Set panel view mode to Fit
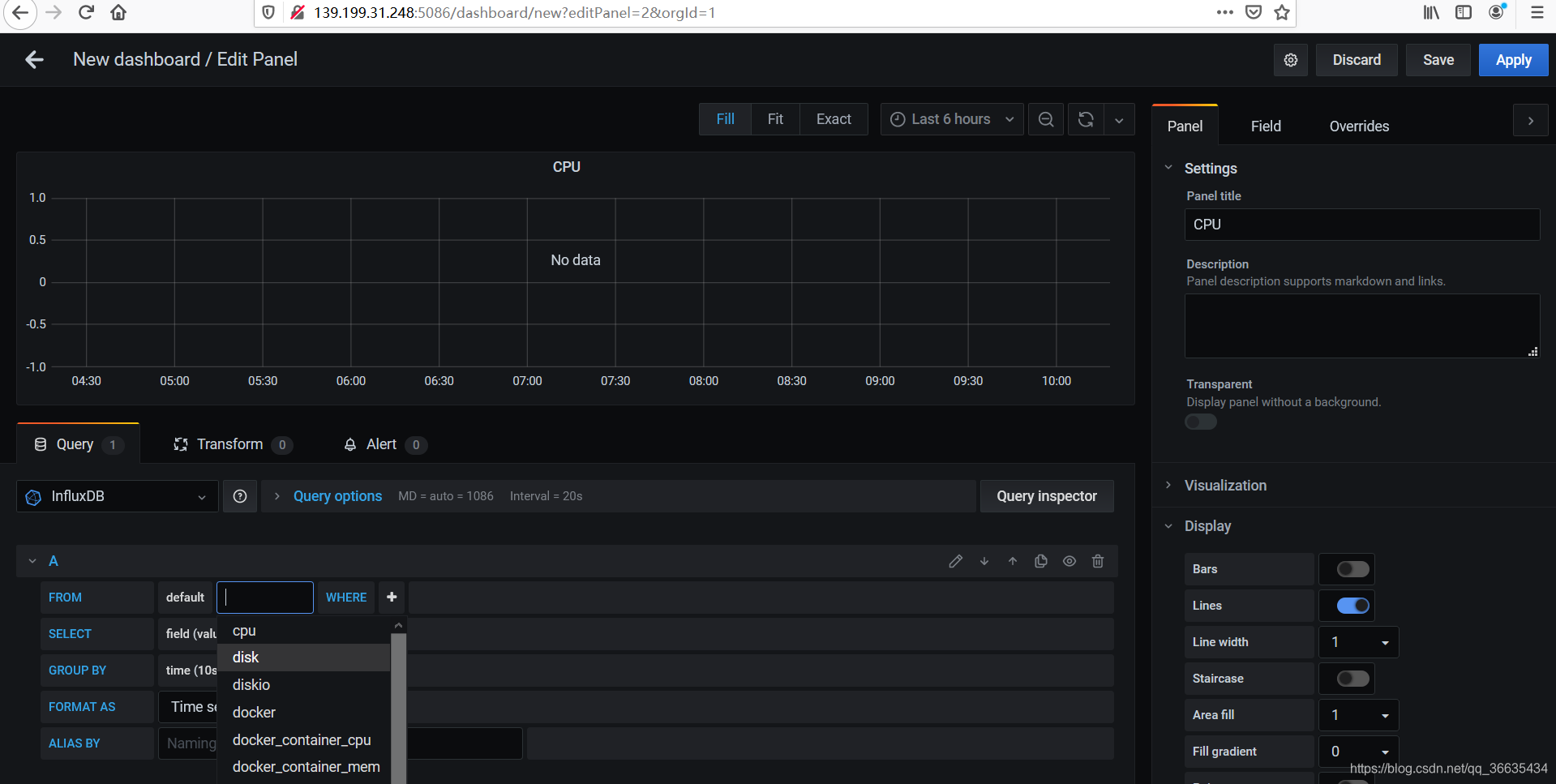The width and height of the screenshot is (1556, 784). click(x=775, y=119)
